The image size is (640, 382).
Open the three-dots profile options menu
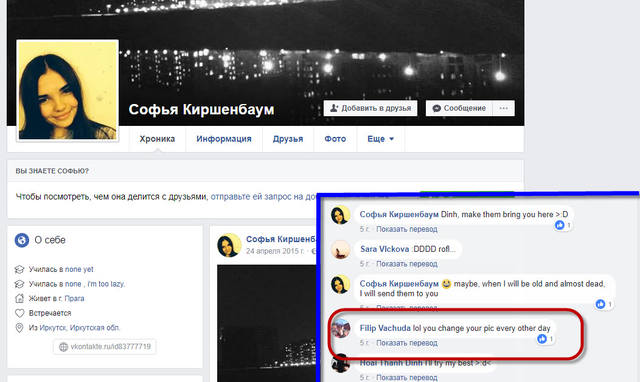coord(504,108)
